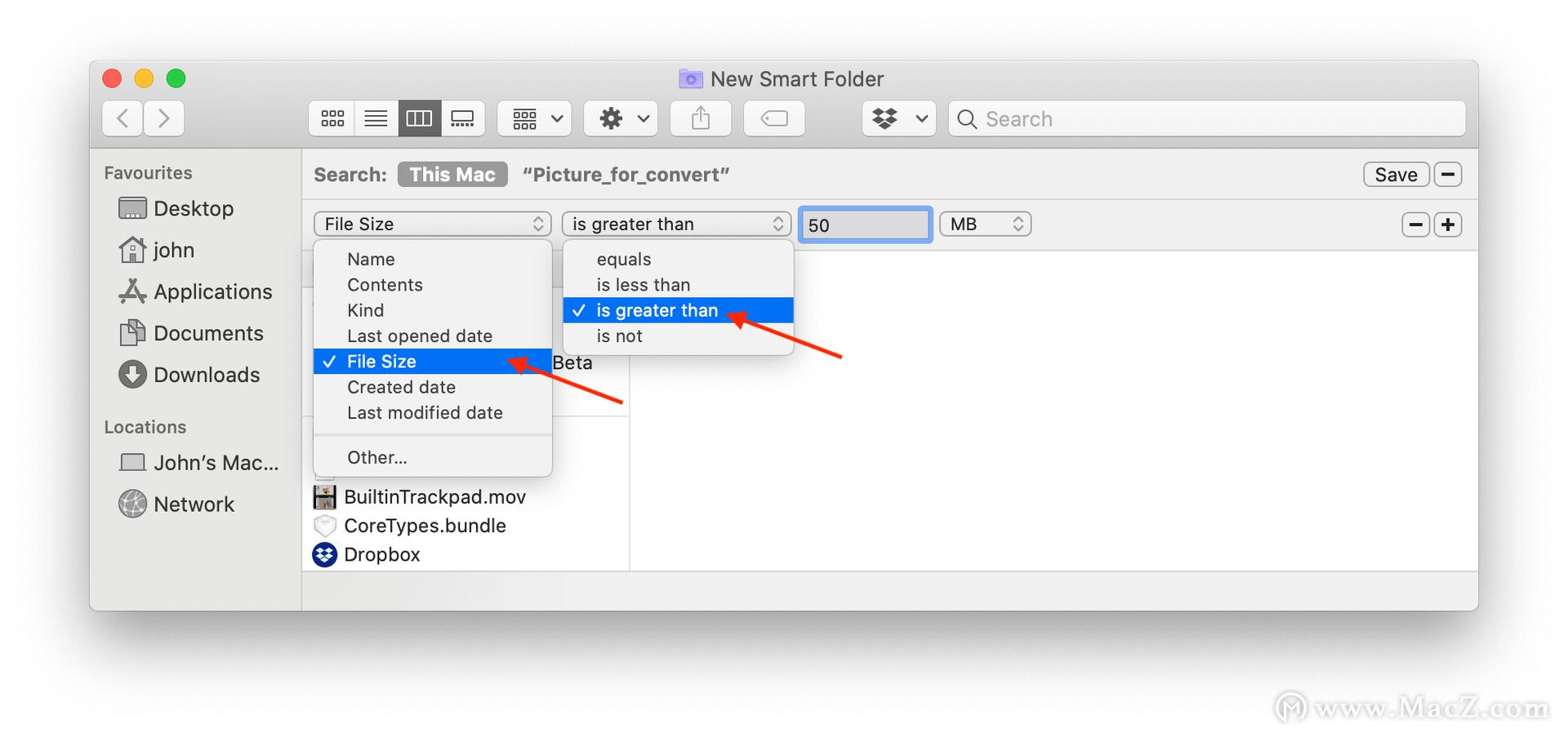Viewport: 1568px width, 729px height.
Task: Click the green zoom window button
Action: pos(176,78)
